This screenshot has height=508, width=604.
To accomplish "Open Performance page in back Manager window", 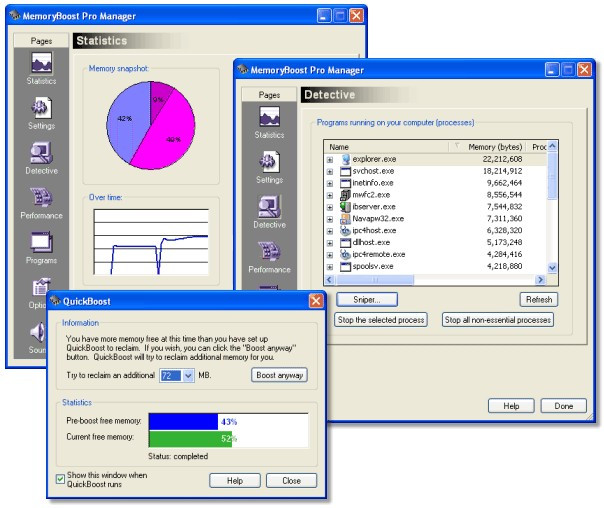I will pos(41,203).
